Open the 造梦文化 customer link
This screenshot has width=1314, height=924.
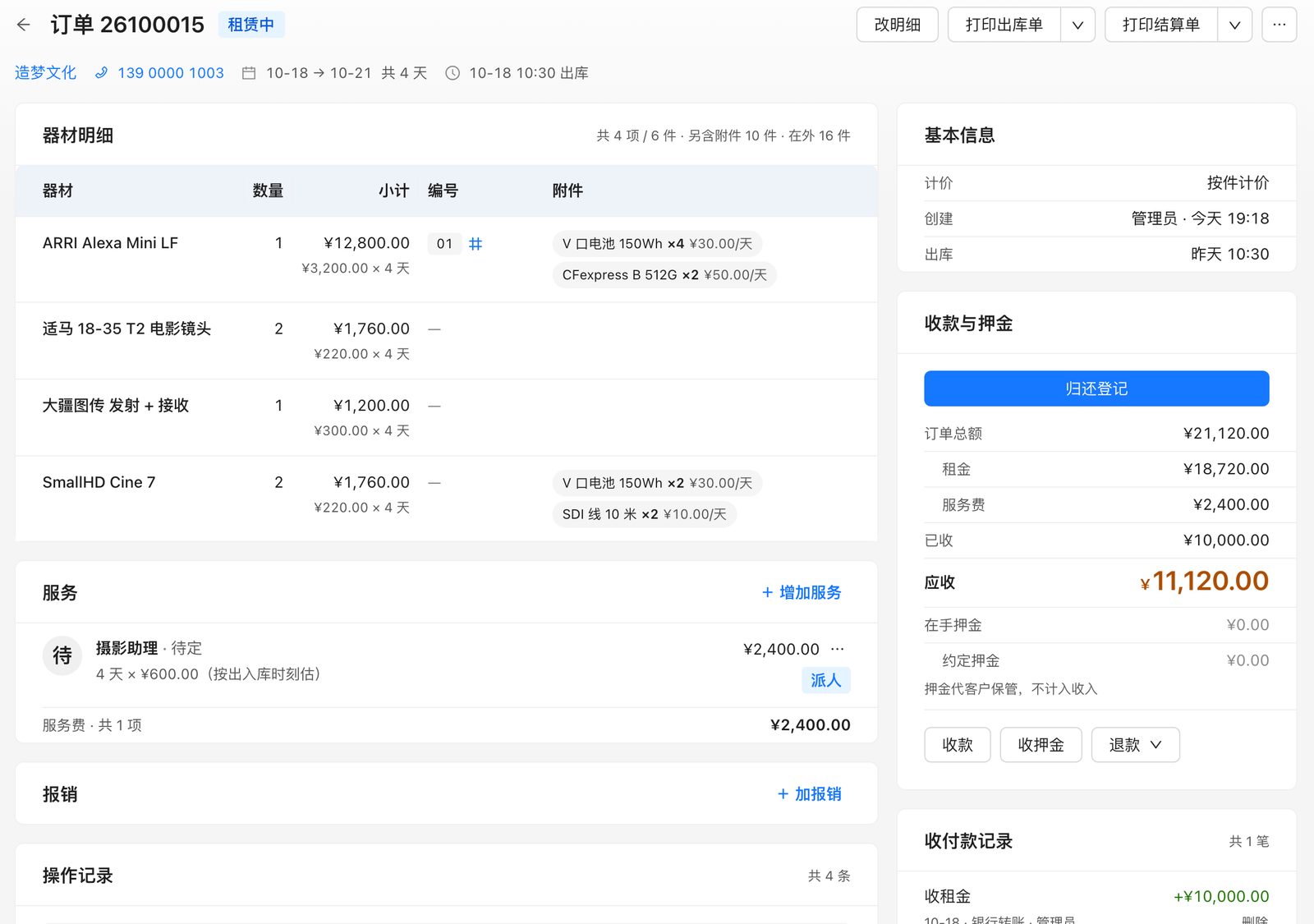(45, 73)
